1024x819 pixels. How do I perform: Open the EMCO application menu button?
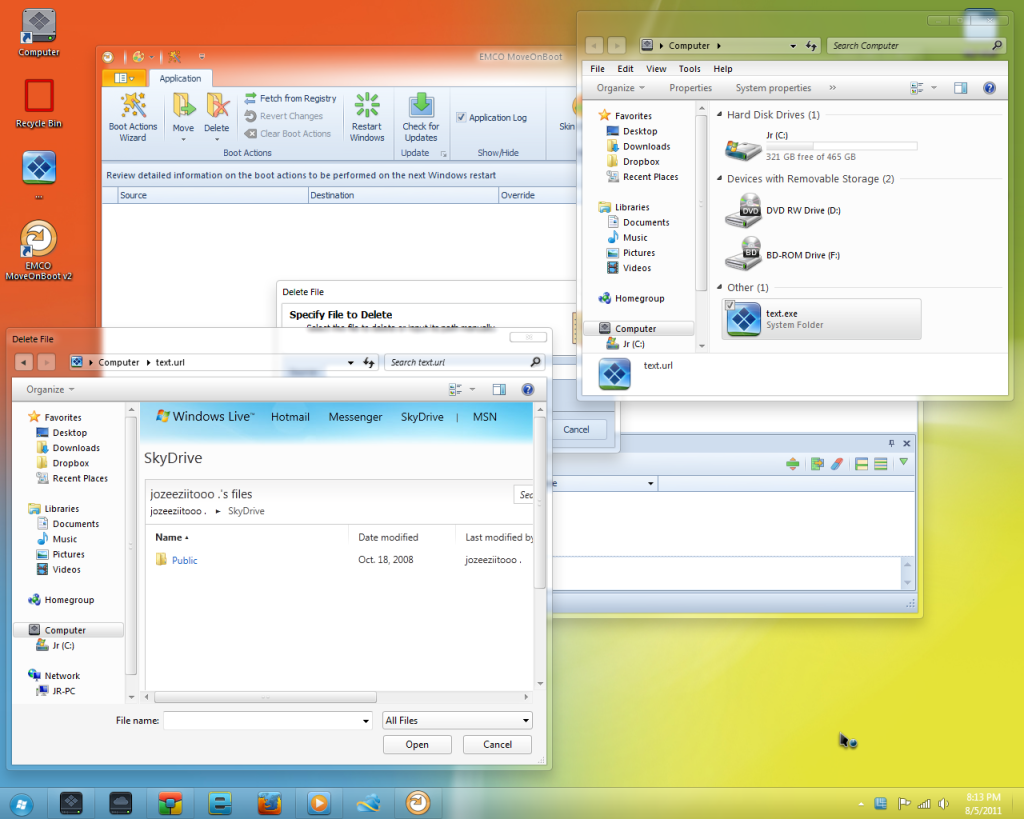click(x=124, y=78)
